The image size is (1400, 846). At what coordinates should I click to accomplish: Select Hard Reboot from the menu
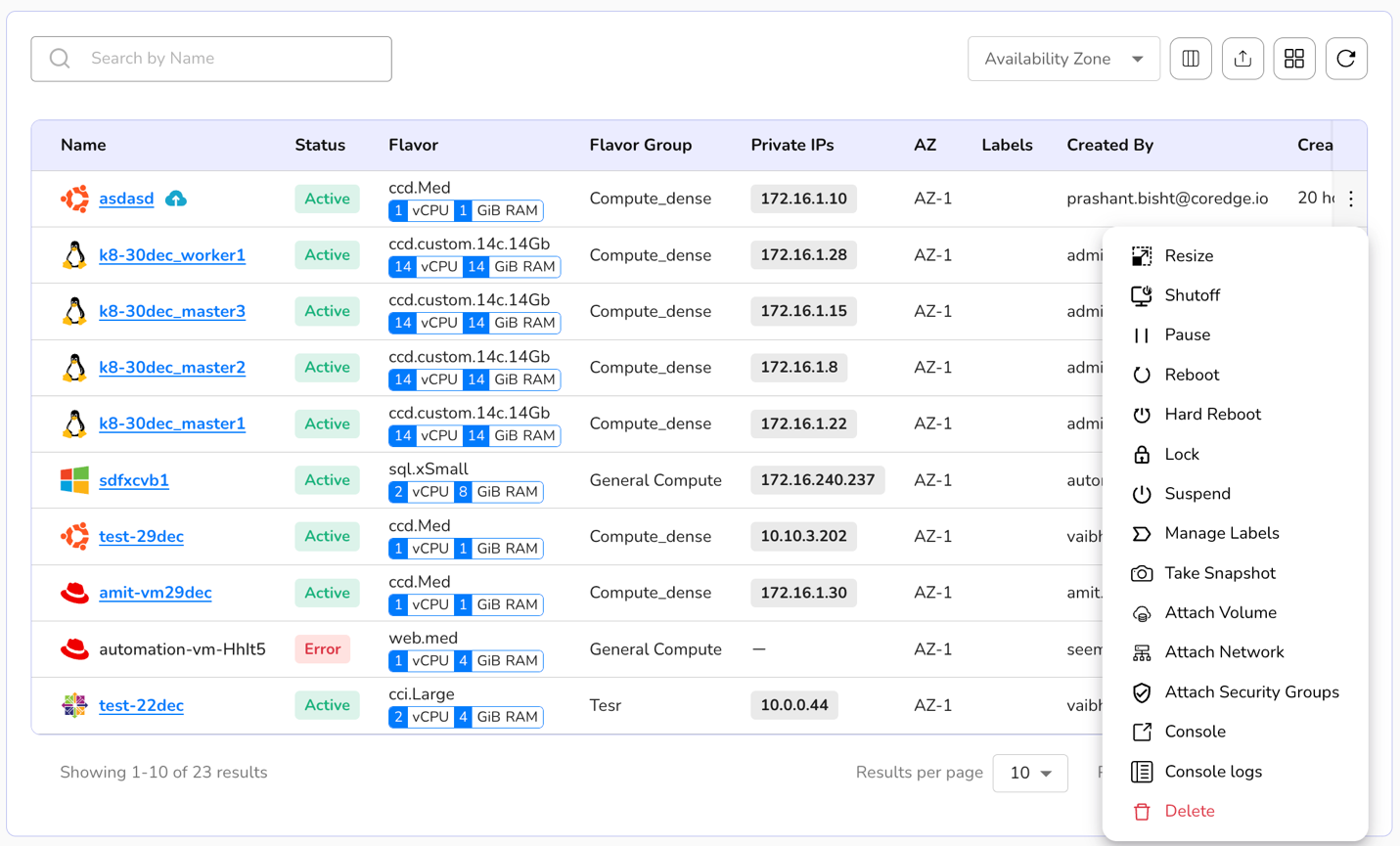tap(1212, 415)
